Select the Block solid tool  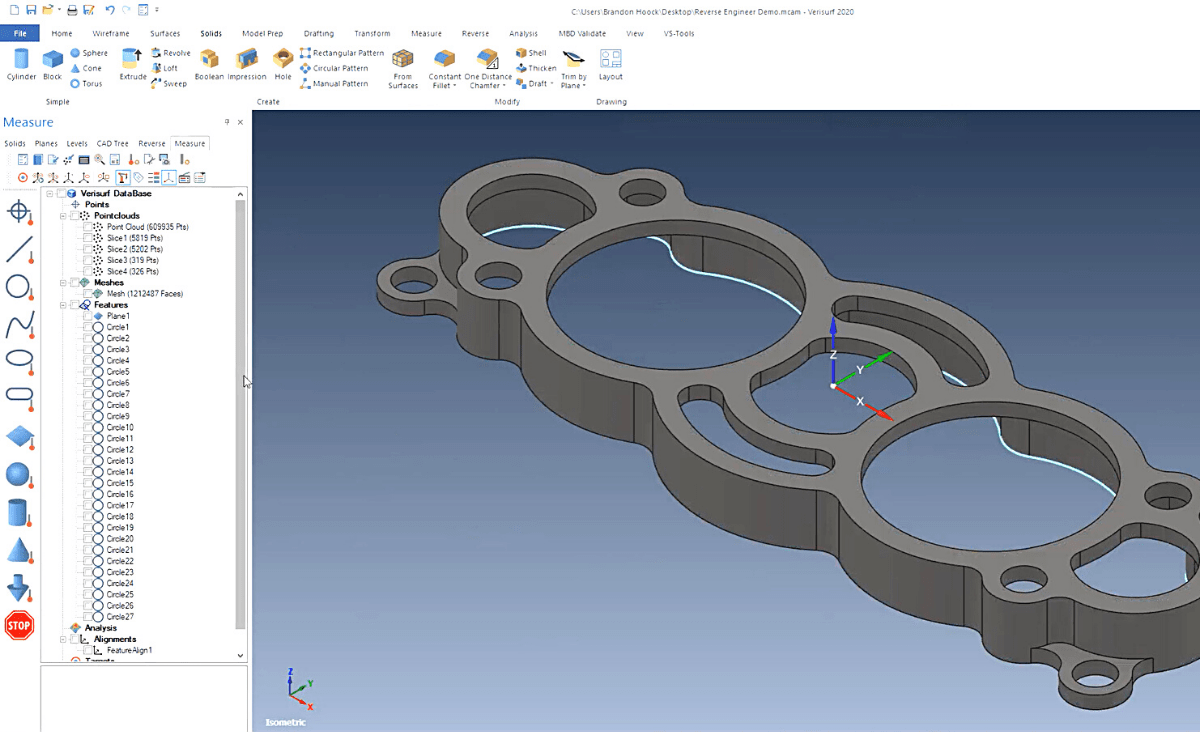tap(52, 65)
